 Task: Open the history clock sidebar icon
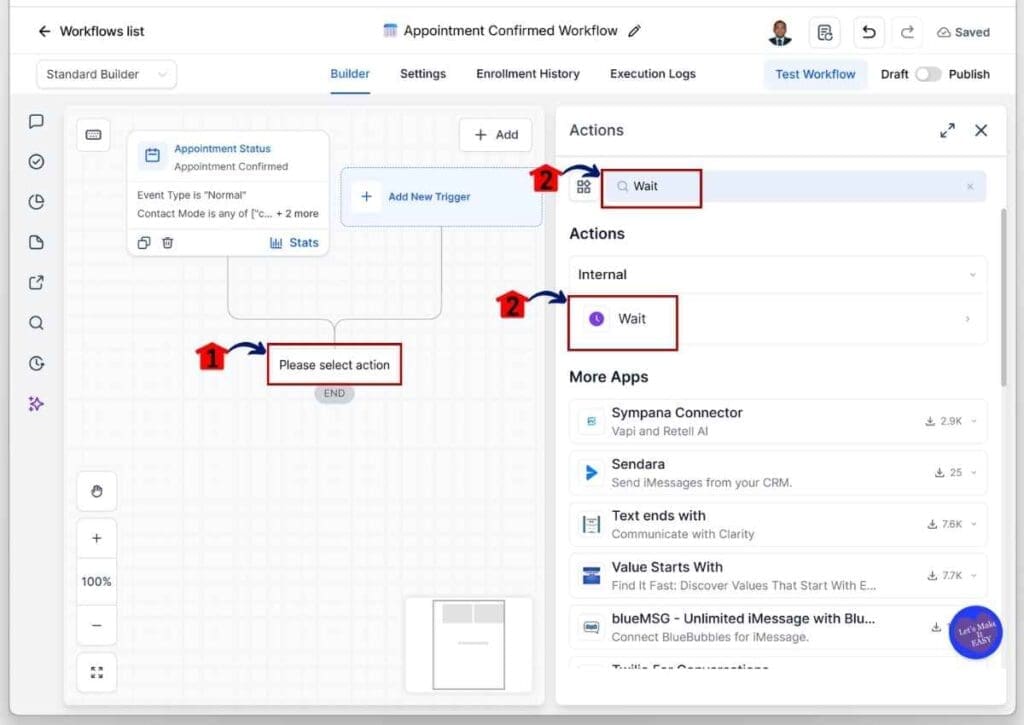coord(37,363)
